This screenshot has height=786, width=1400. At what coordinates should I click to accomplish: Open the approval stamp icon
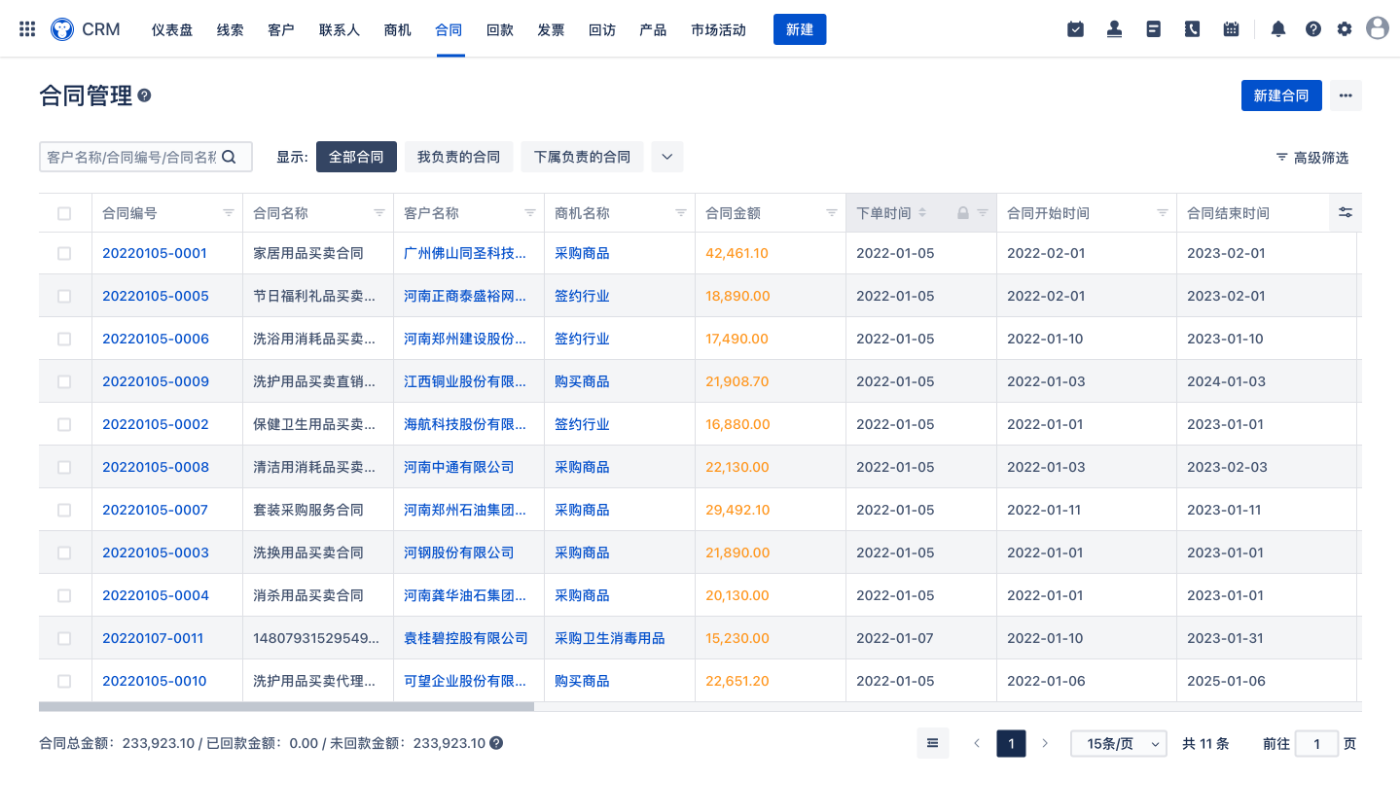(1114, 29)
